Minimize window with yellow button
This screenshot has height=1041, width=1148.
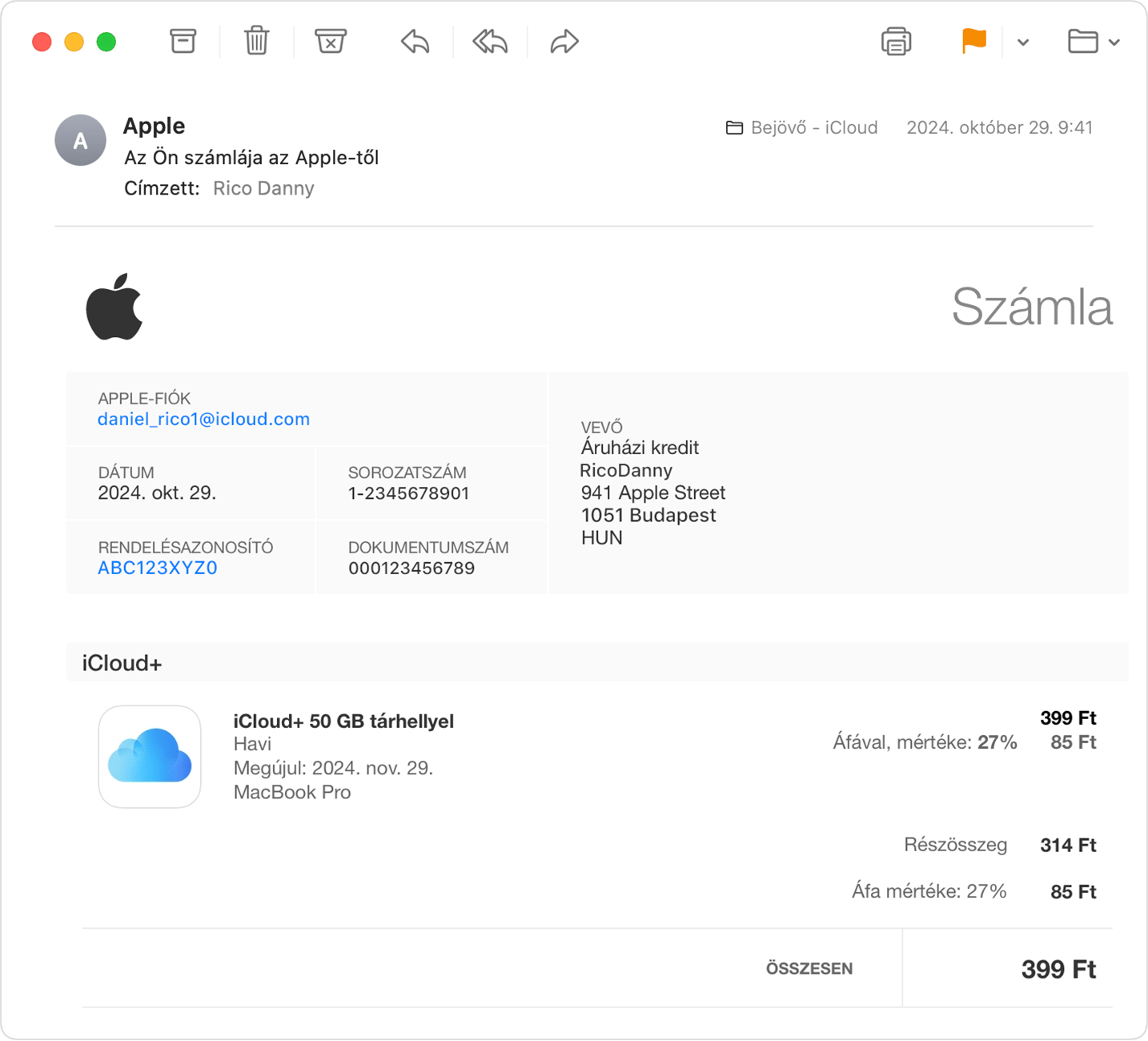74,42
